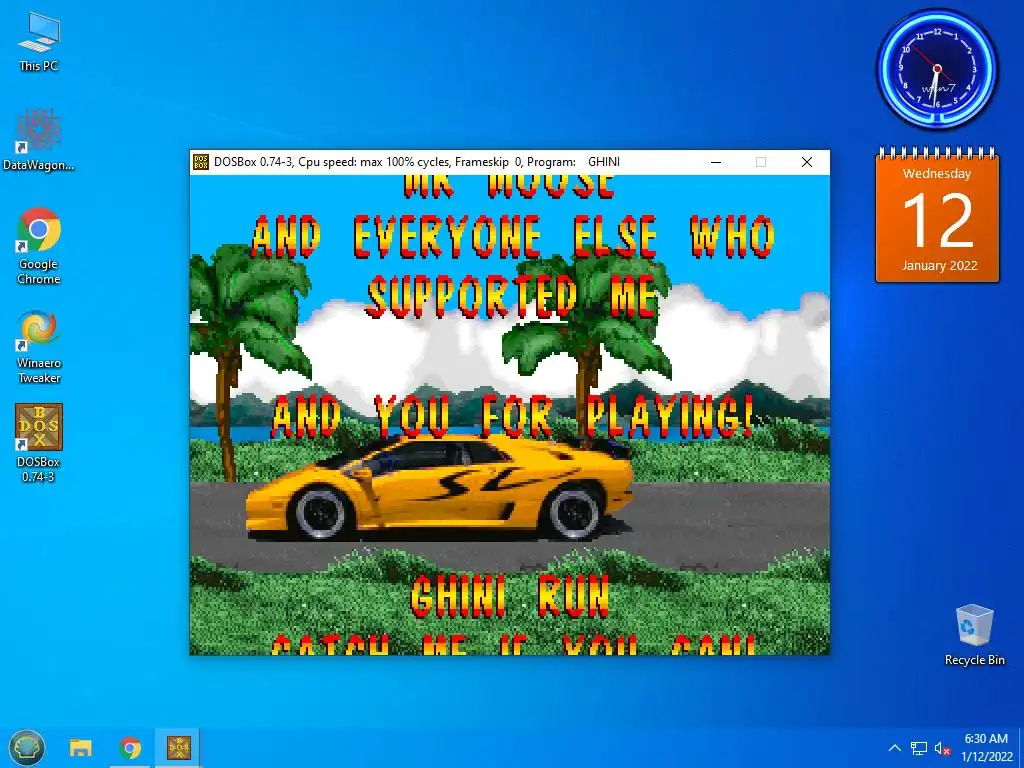Open File Explorer from the taskbar
The height and width of the screenshot is (768, 1024).
click(x=81, y=748)
